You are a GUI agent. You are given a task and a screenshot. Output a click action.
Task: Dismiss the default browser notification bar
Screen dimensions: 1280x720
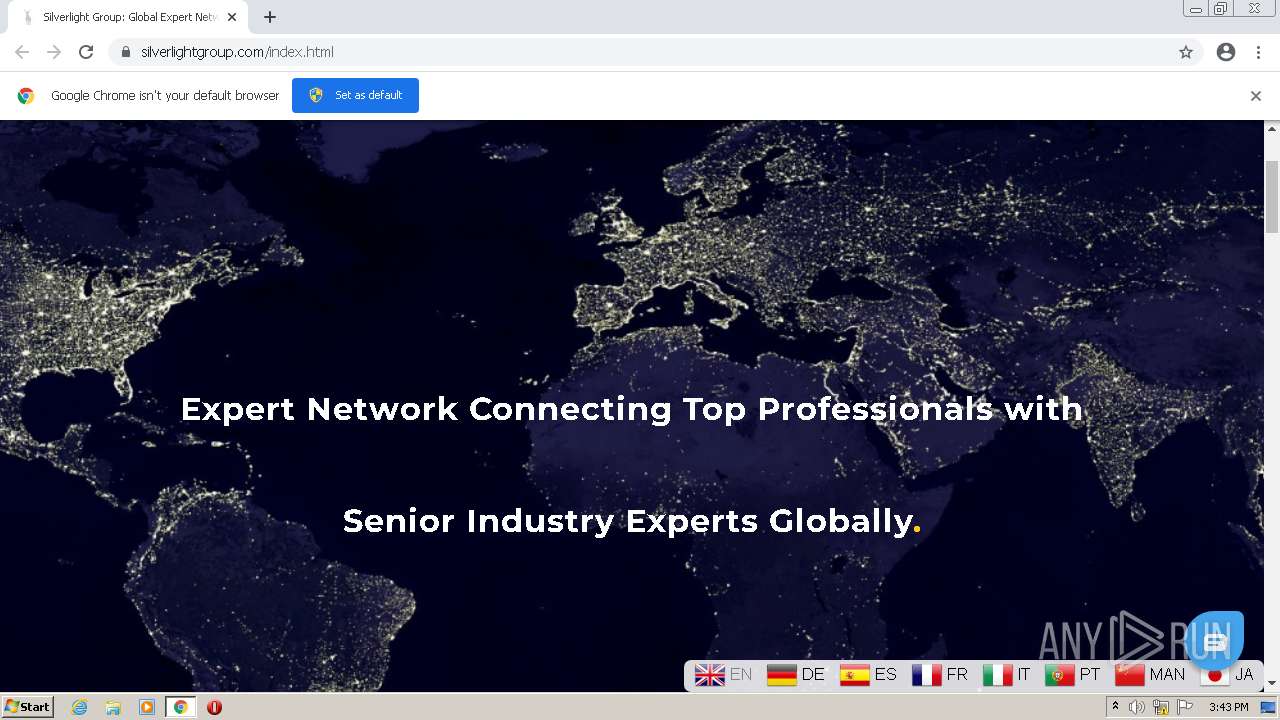[x=1256, y=96]
